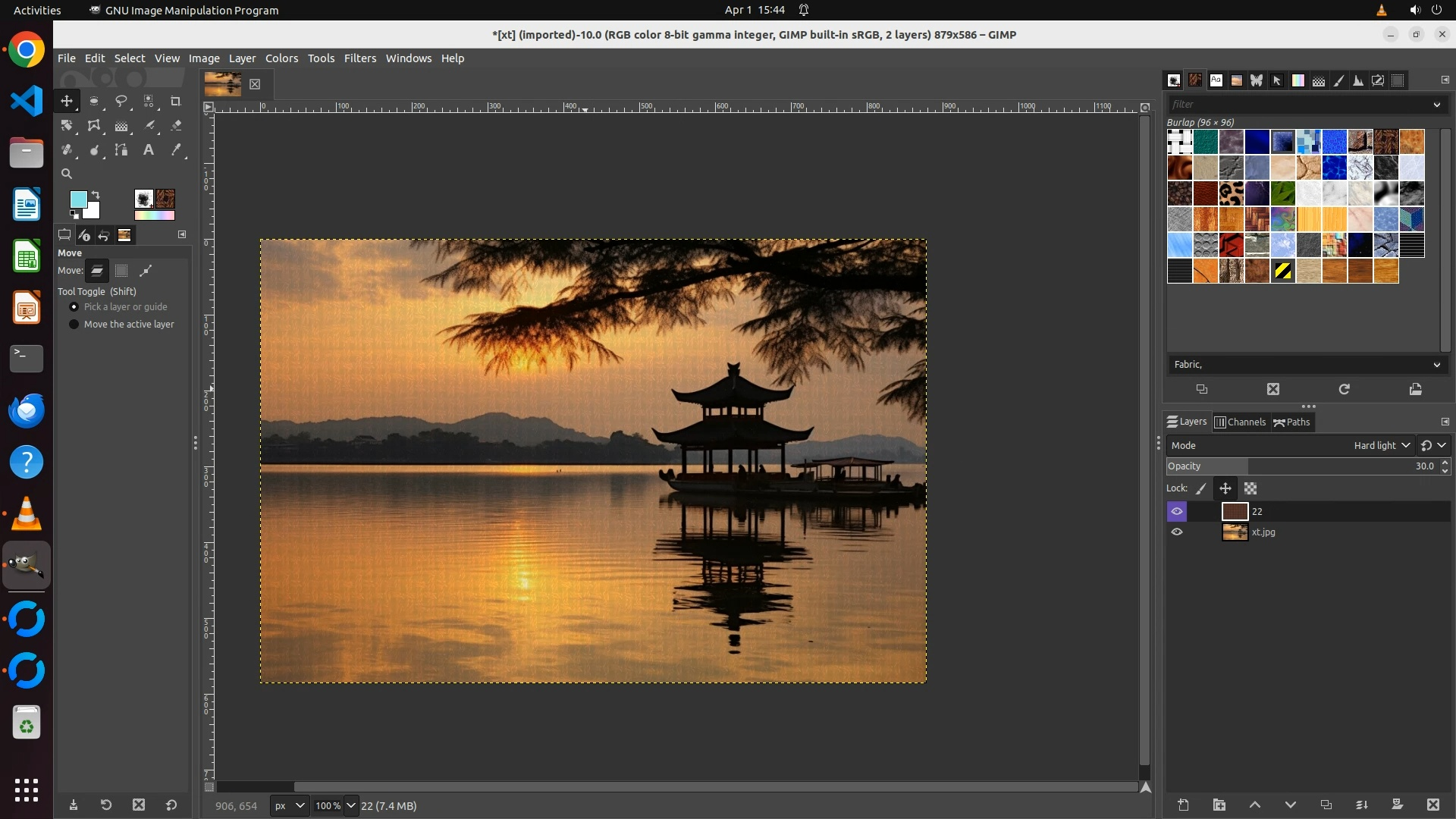
Task: Select the Eraser tool
Action: click(x=176, y=126)
